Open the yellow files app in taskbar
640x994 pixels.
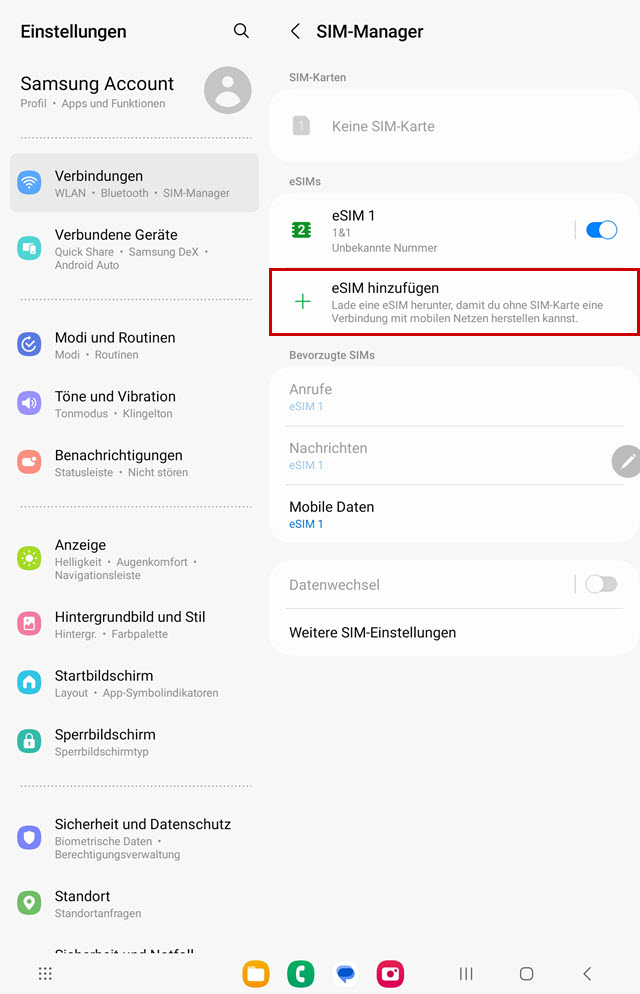pyautogui.click(x=256, y=974)
